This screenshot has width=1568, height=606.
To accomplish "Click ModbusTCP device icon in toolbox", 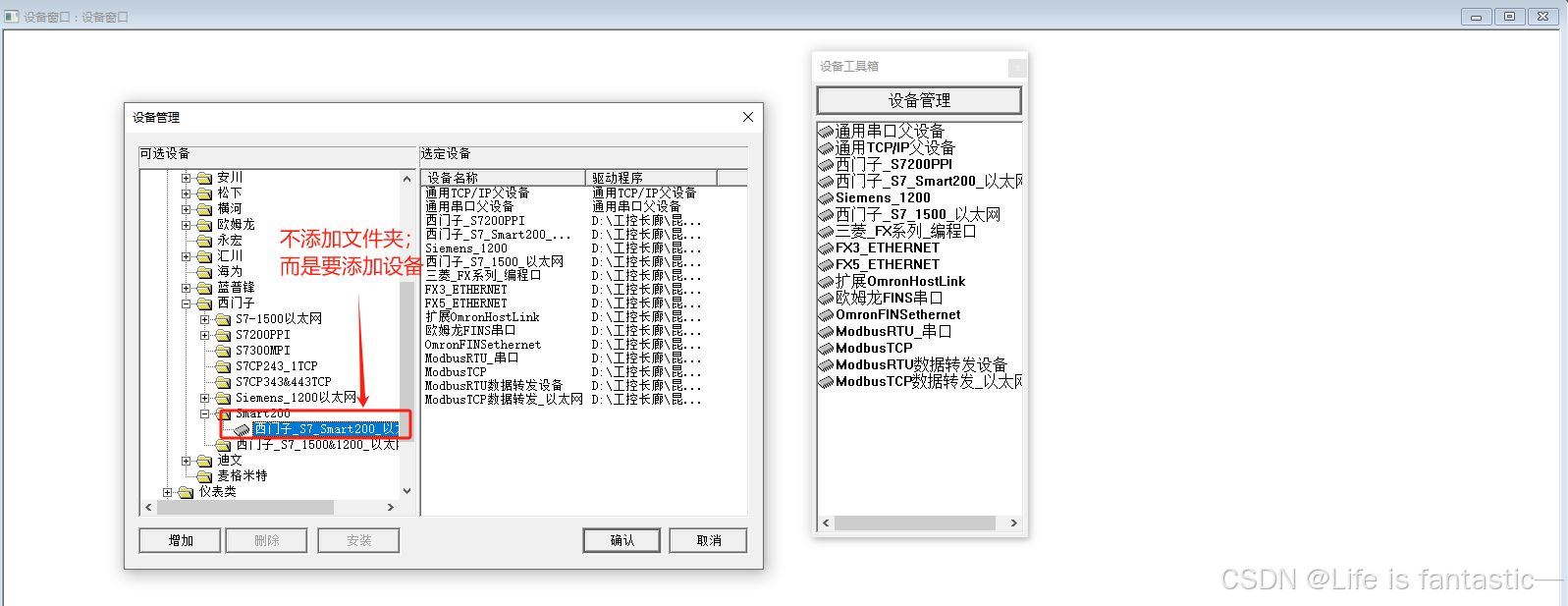I will 826,349.
